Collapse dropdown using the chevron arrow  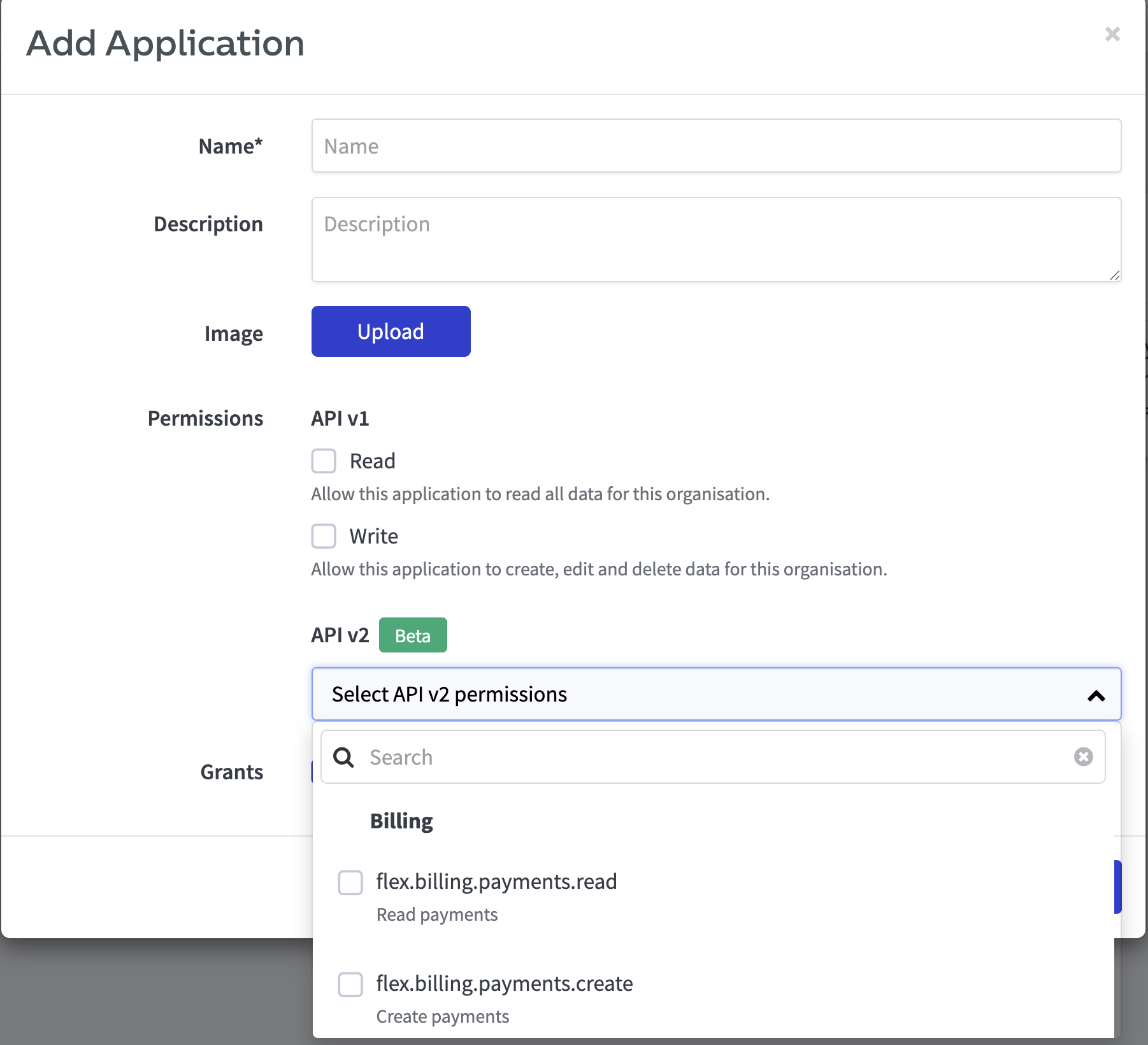[1096, 695]
